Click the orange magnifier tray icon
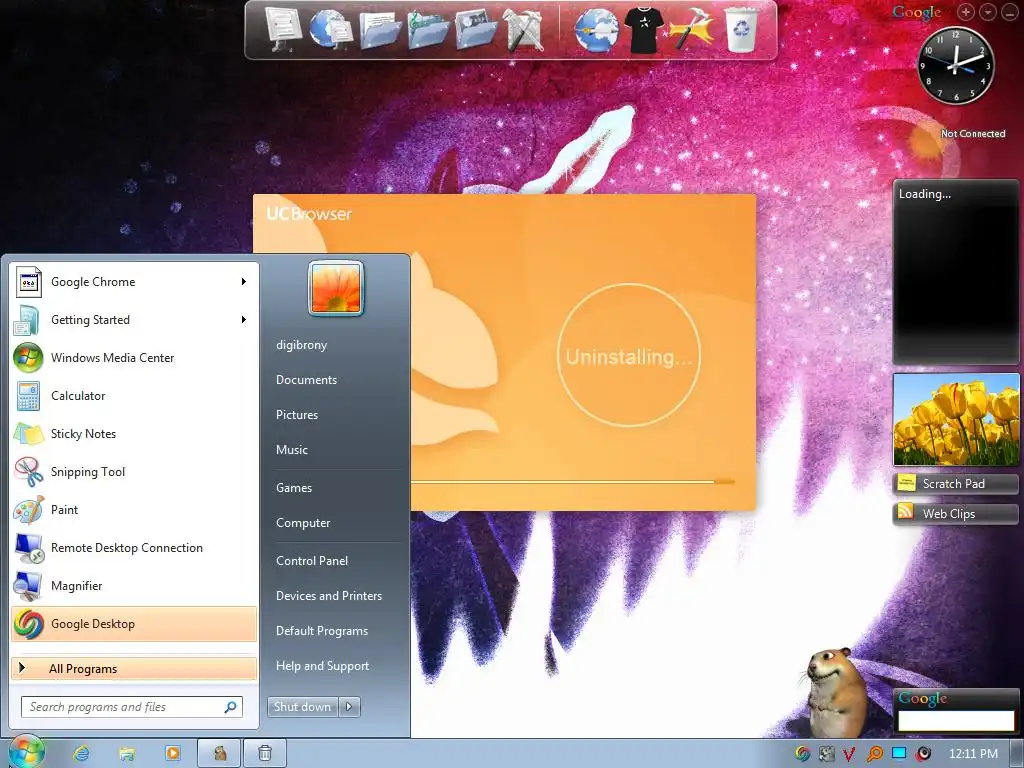This screenshot has height=768, width=1024. [874, 754]
